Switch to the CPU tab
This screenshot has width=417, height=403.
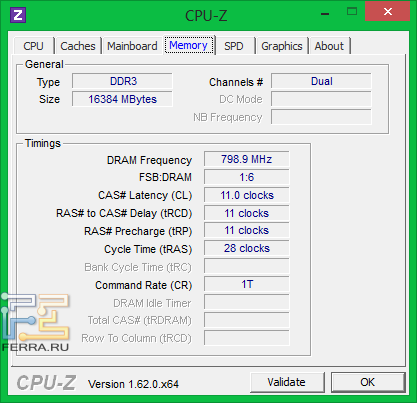34,46
